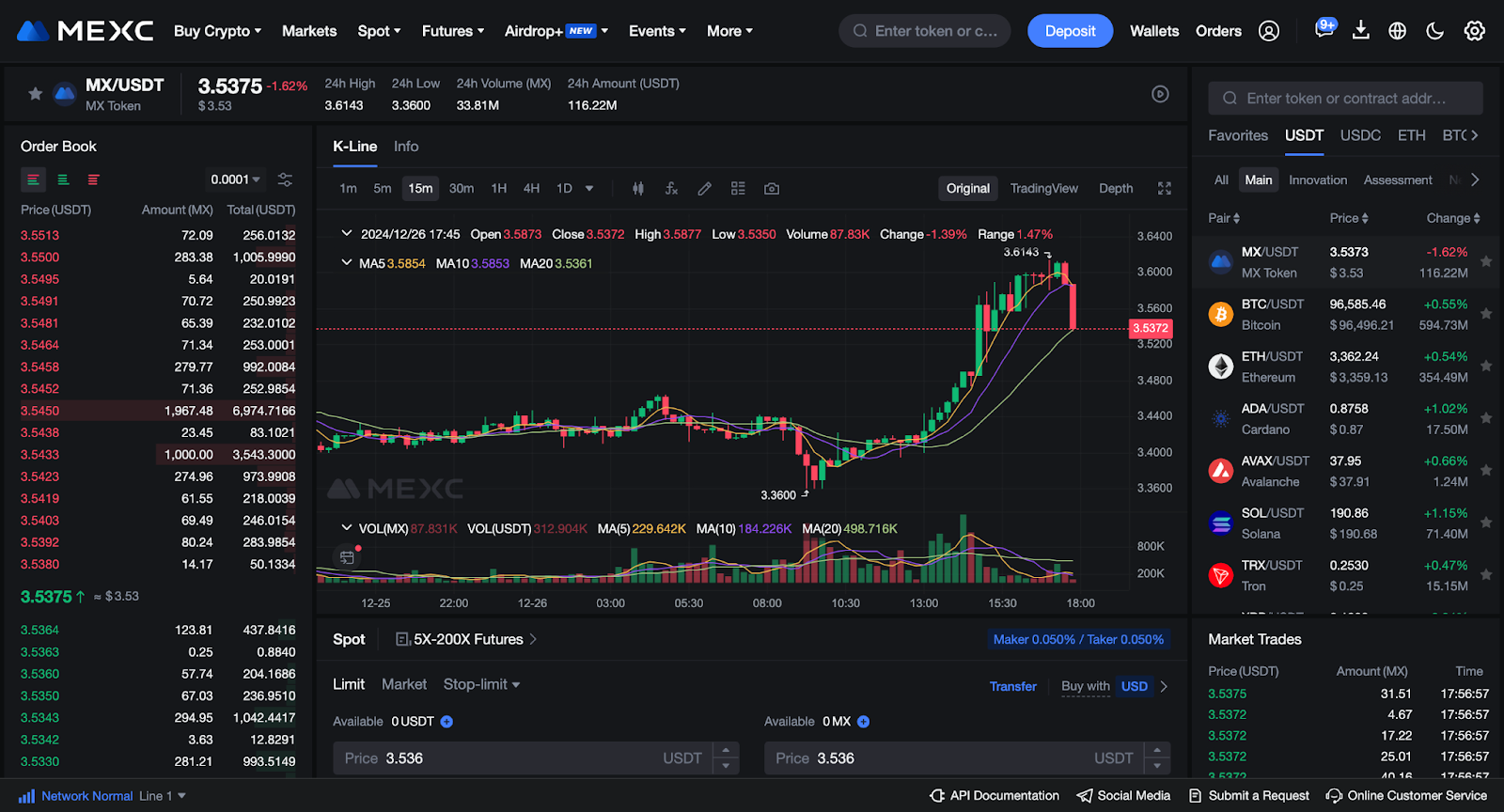Click the MEXC logo

click(x=85, y=31)
